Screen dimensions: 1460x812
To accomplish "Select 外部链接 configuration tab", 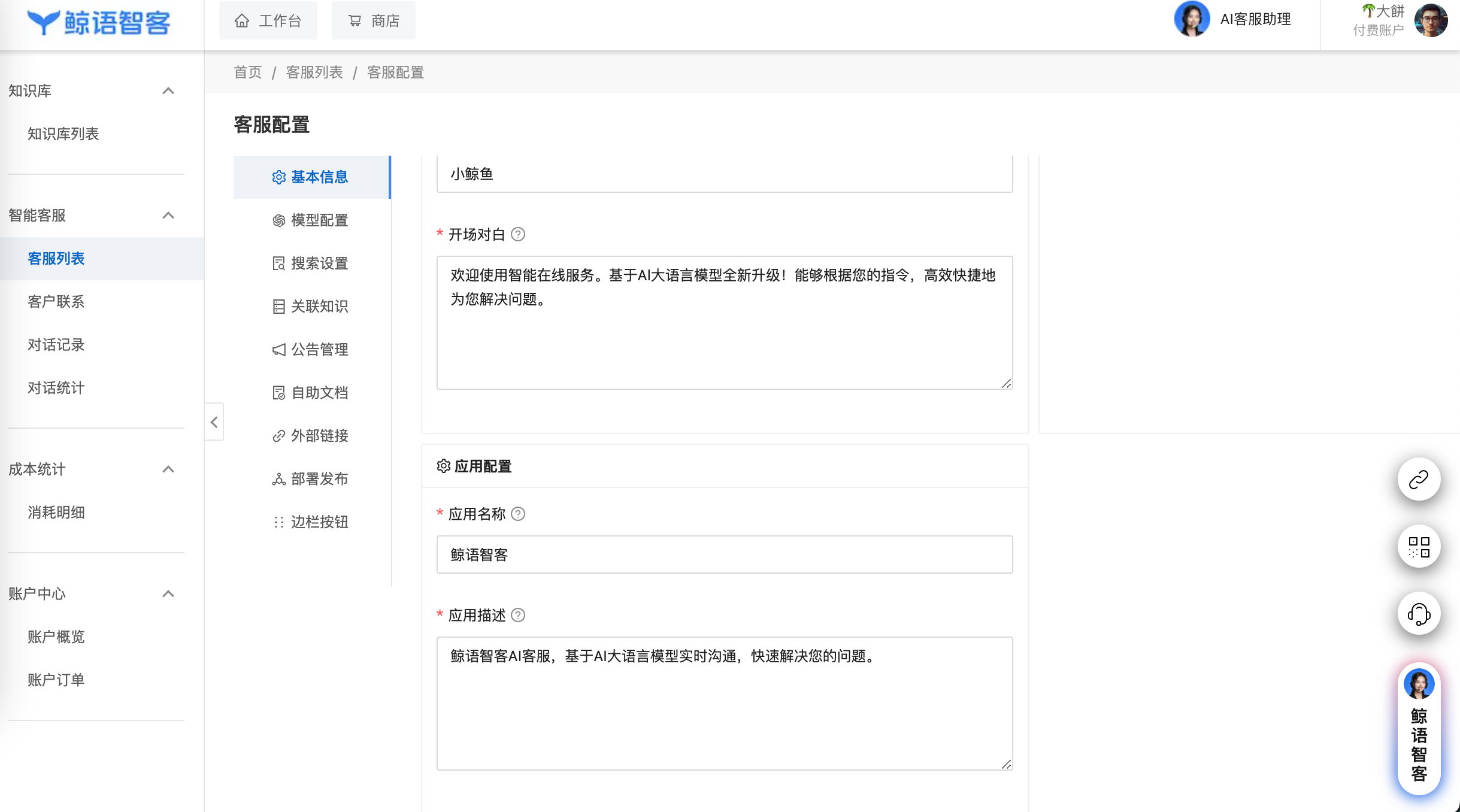I will (311, 436).
